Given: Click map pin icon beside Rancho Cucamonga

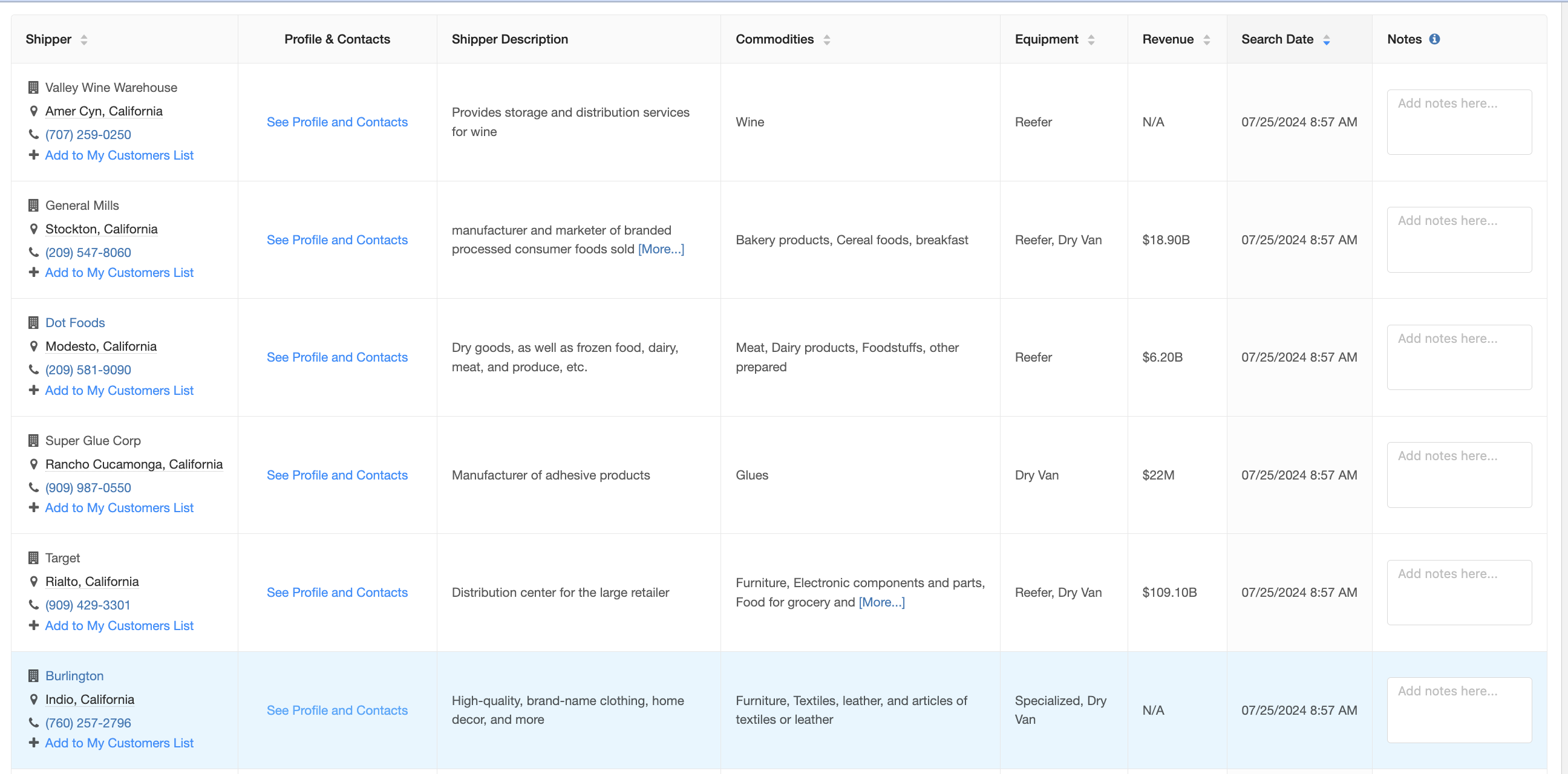Looking at the screenshot, I should 33,464.
